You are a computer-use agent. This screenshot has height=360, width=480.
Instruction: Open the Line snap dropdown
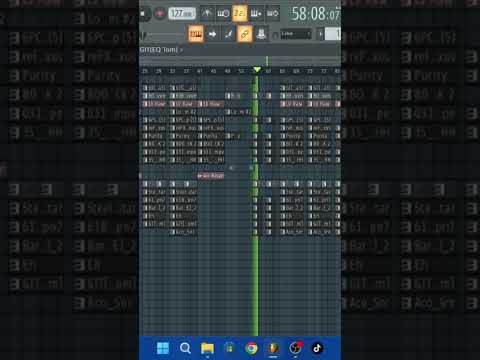pos(296,34)
